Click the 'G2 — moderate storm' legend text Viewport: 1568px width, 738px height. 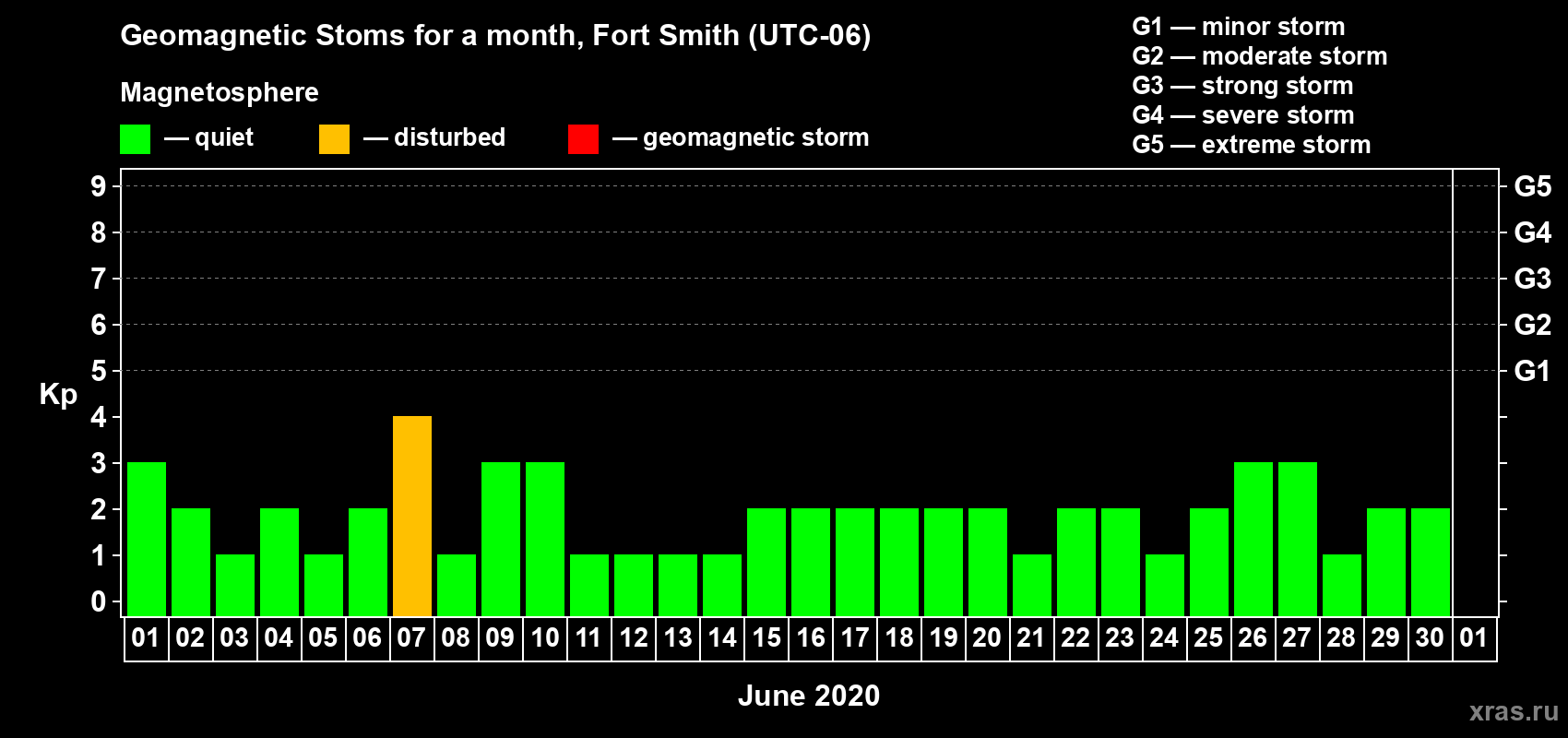click(1260, 56)
